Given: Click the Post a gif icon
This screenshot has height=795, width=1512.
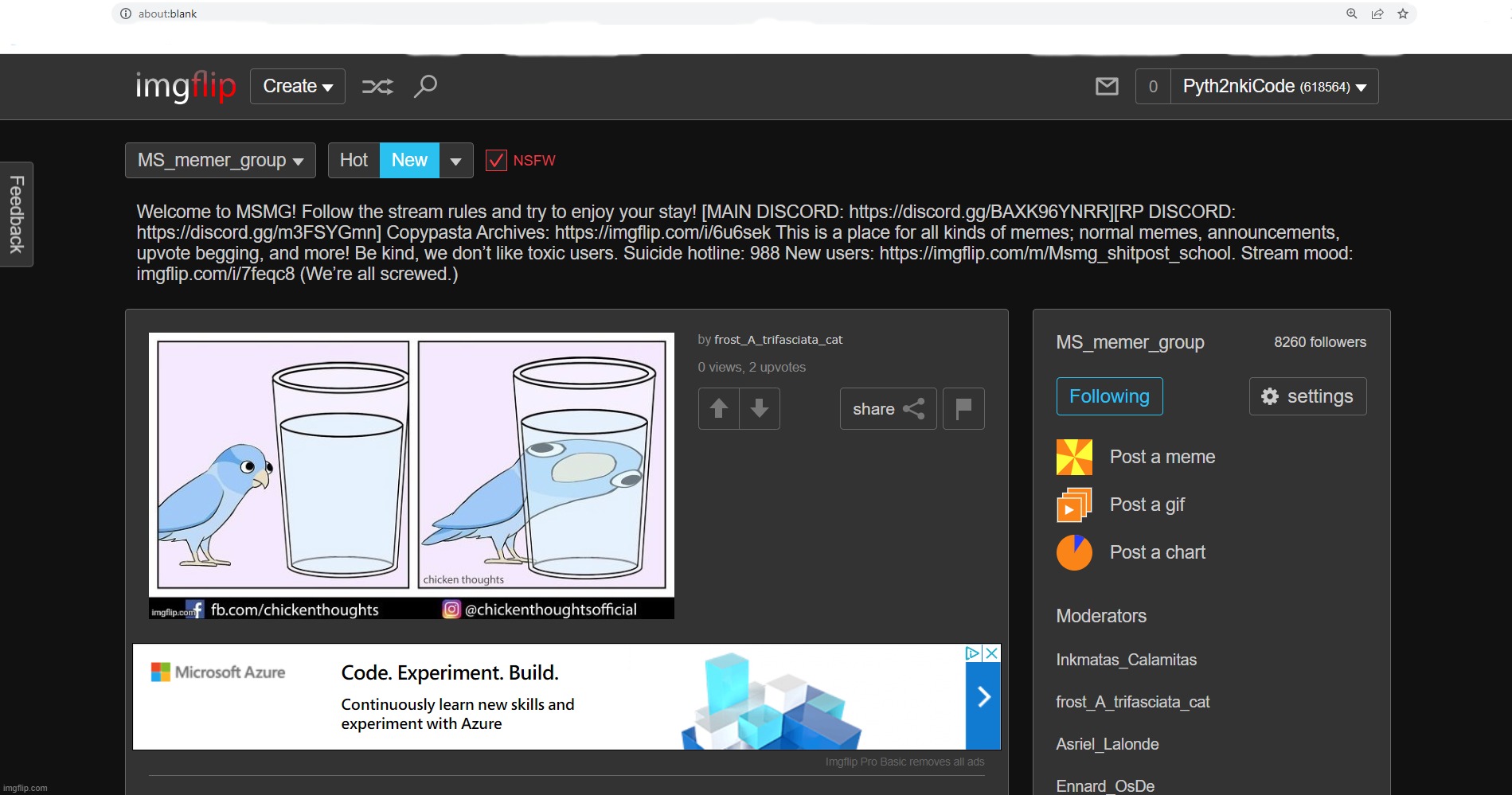Looking at the screenshot, I should click(1074, 505).
